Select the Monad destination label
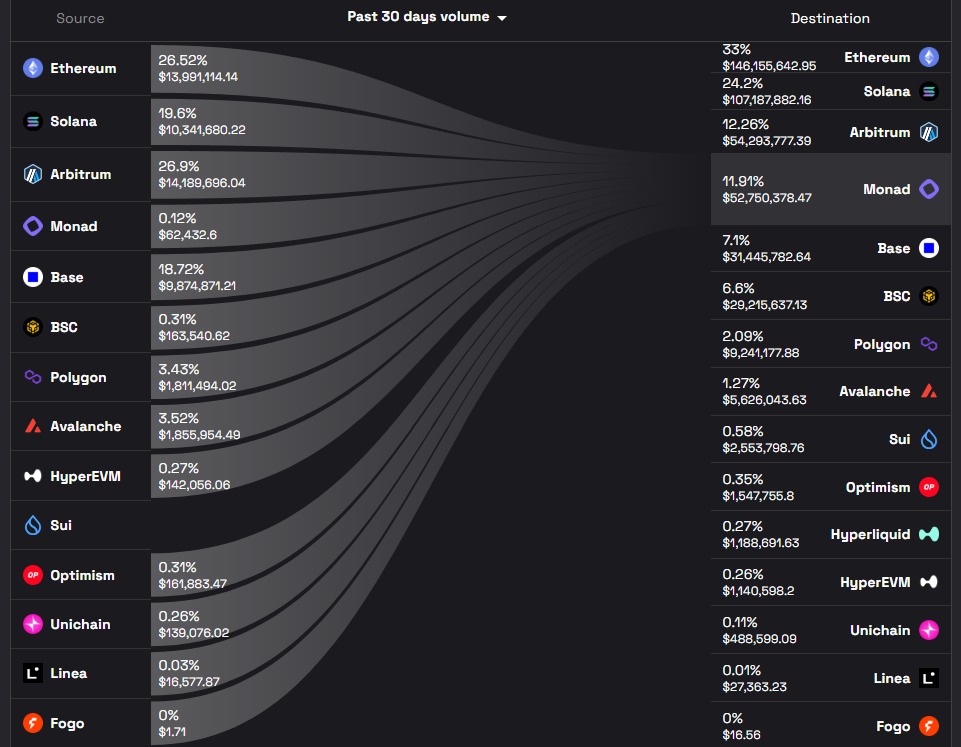Image resolution: width=961 pixels, height=747 pixels. click(887, 189)
